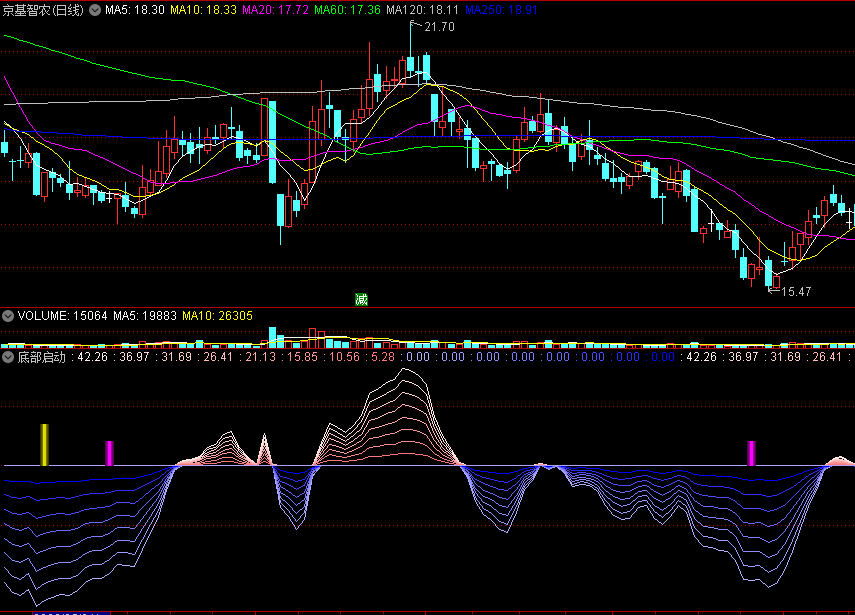Click the magenta signal bar beside the yellow bar
The width and height of the screenshot is (855, 615).
point(109,454)
